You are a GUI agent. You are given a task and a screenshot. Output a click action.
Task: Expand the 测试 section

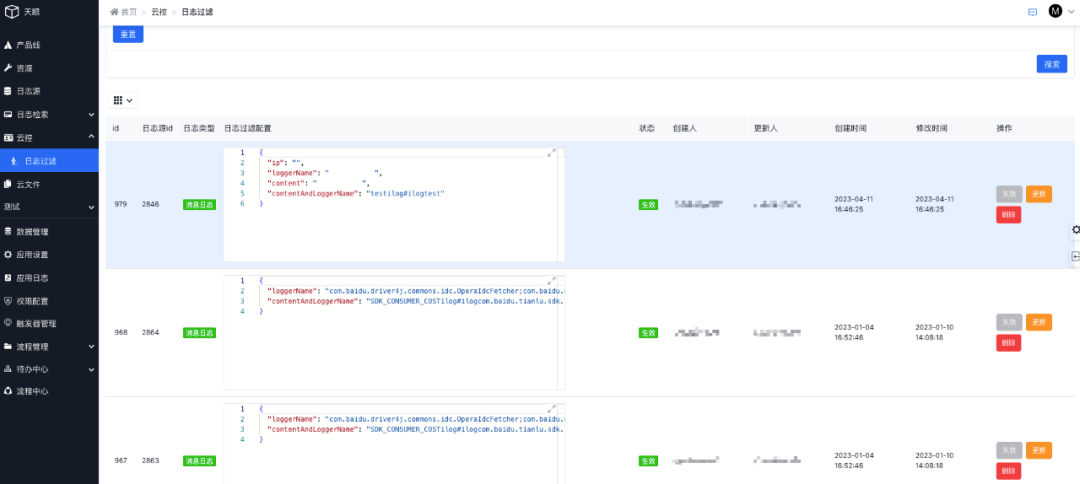[49, 207]
